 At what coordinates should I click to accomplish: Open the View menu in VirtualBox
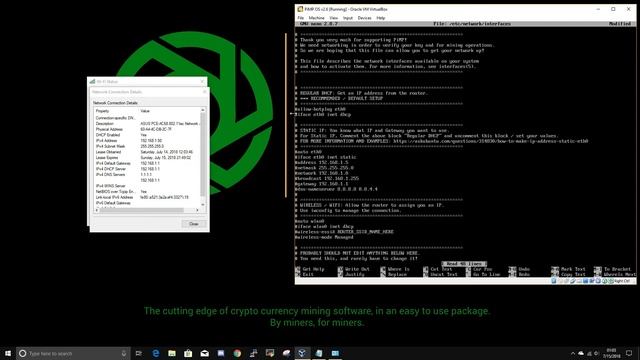click(x=333, y=18)
